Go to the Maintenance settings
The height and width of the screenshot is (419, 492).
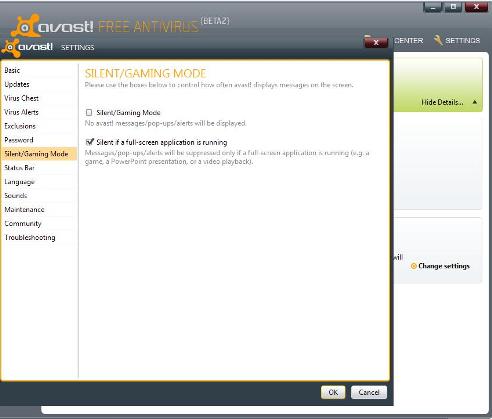(39, 210)
